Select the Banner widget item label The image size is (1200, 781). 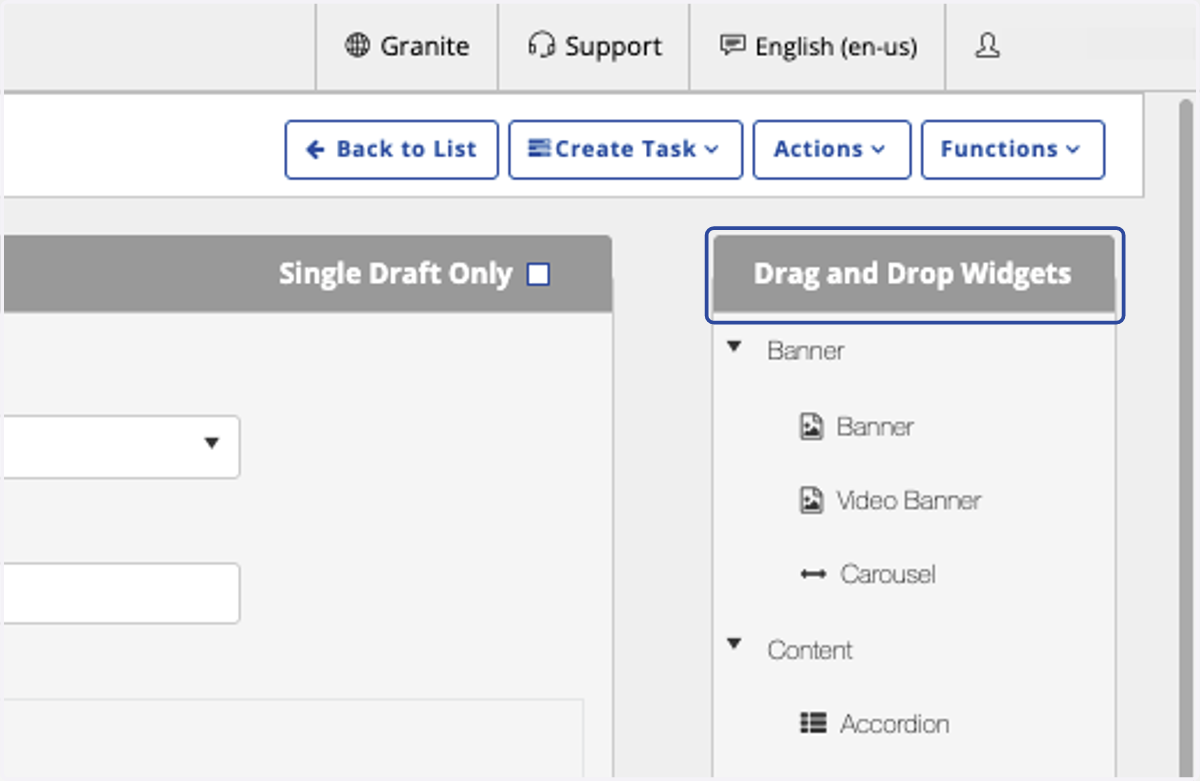(x=875, y=427)
